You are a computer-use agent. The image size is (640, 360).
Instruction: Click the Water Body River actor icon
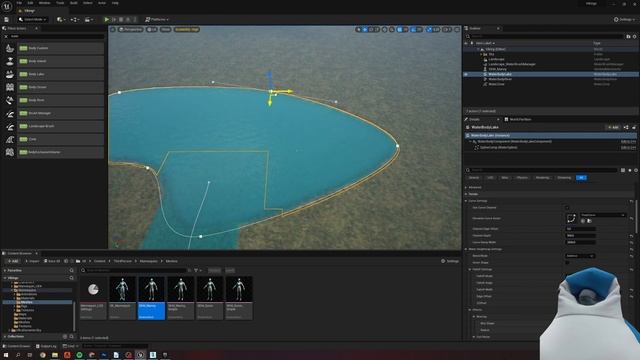pos(10,100)
